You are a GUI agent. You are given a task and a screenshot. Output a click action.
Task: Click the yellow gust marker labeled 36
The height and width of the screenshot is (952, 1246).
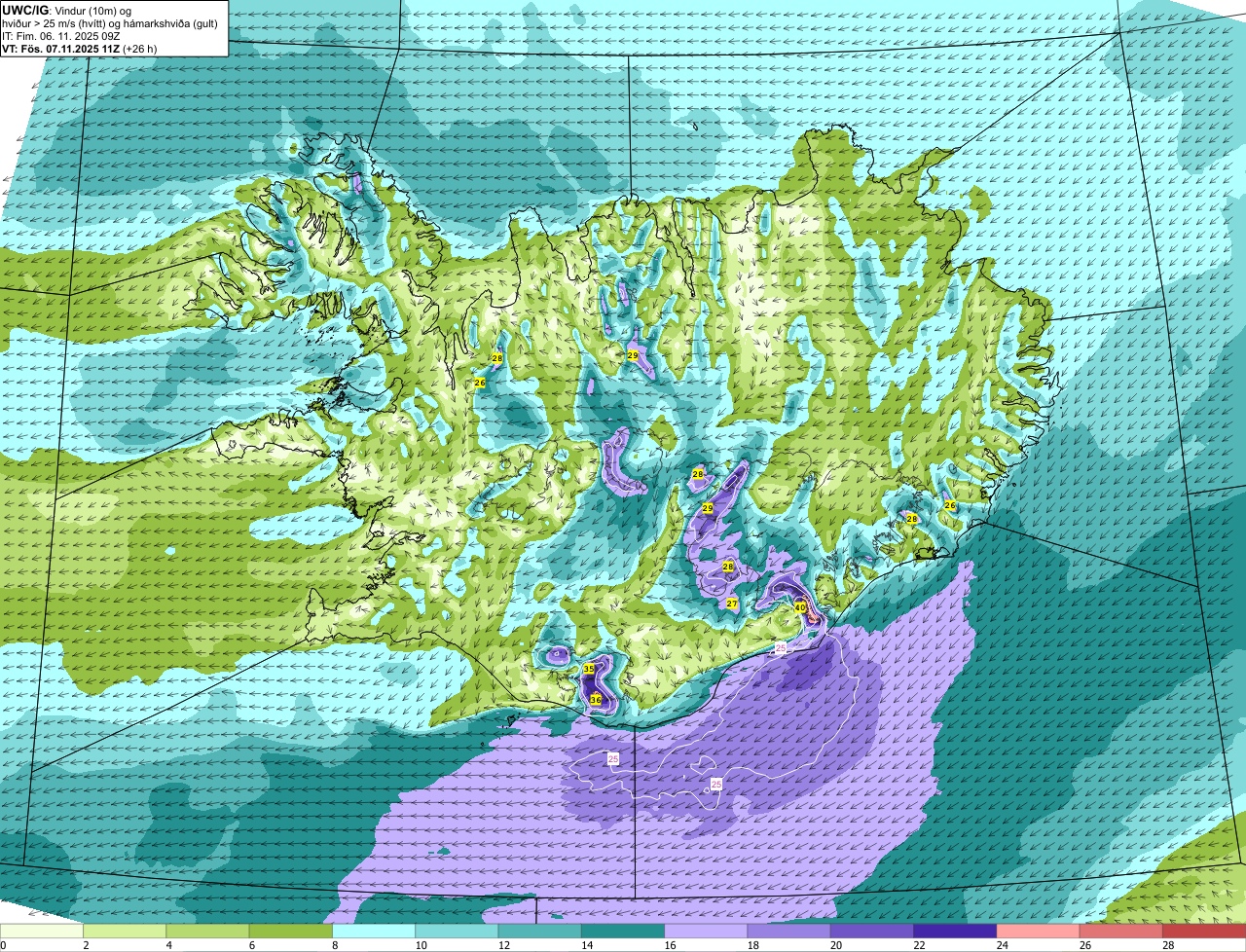(595, 700)
